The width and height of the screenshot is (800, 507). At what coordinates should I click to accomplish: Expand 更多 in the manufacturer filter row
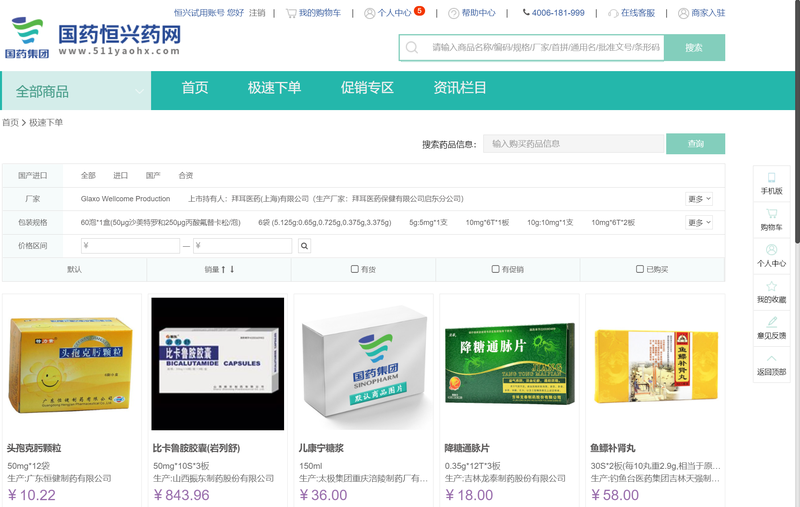pos(698,199)
